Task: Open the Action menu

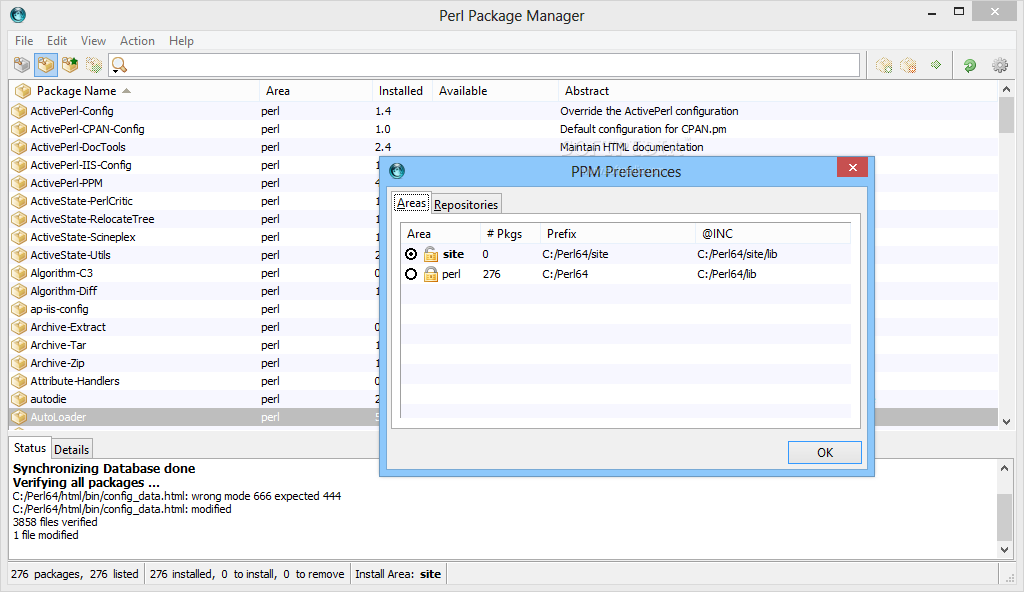Action: coord(137,41)
